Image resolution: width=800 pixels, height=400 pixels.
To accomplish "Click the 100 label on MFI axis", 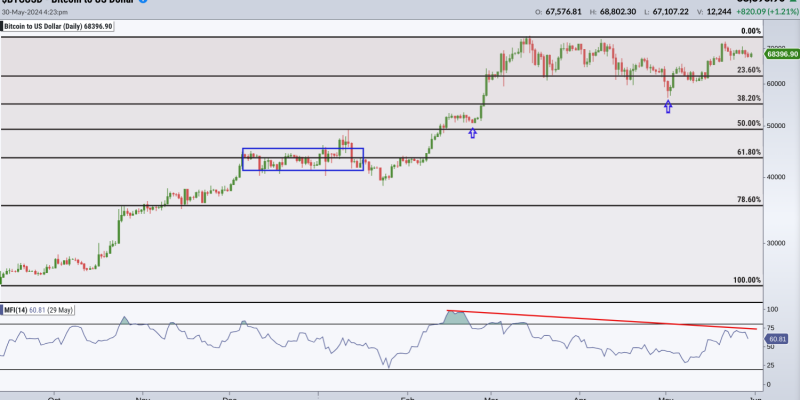I will [772, 309].
